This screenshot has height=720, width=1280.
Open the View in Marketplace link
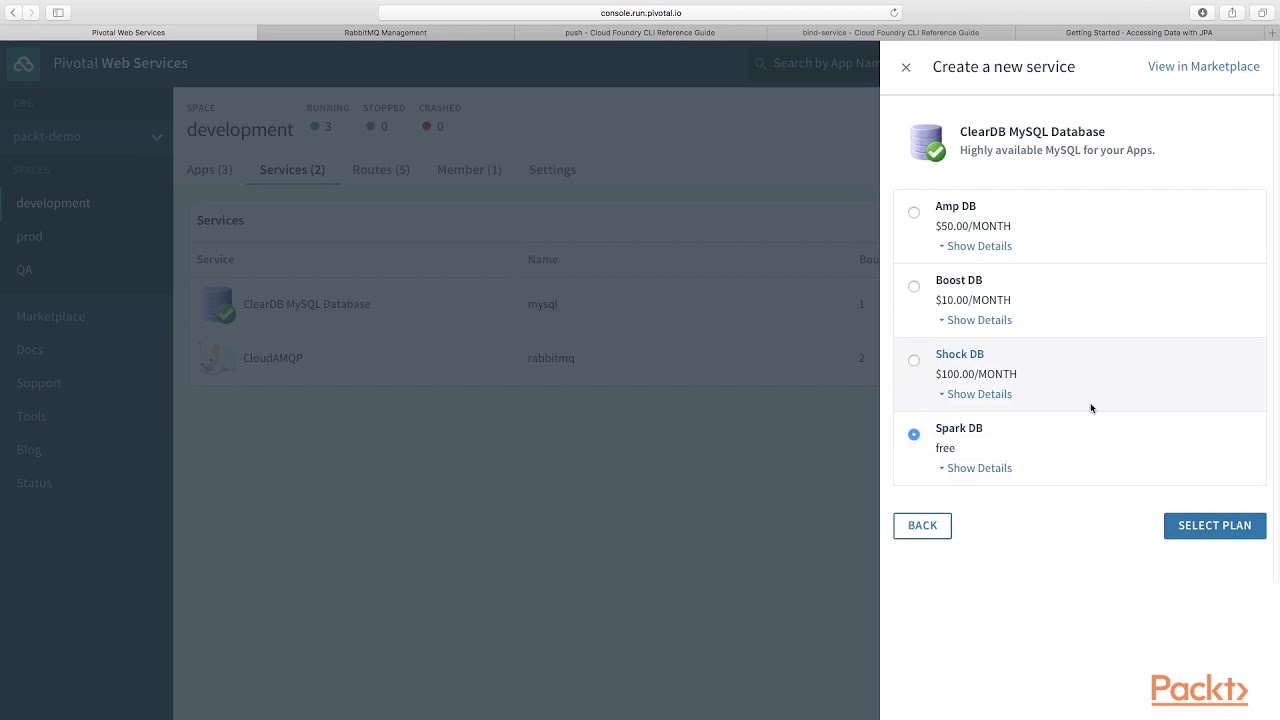point(1204,66)
